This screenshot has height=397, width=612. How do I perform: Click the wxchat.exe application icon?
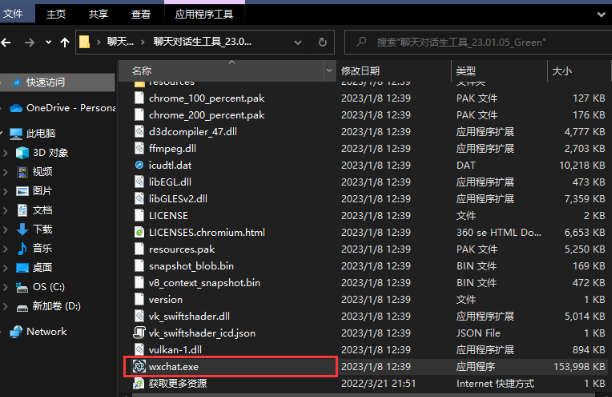pos(139,367)
